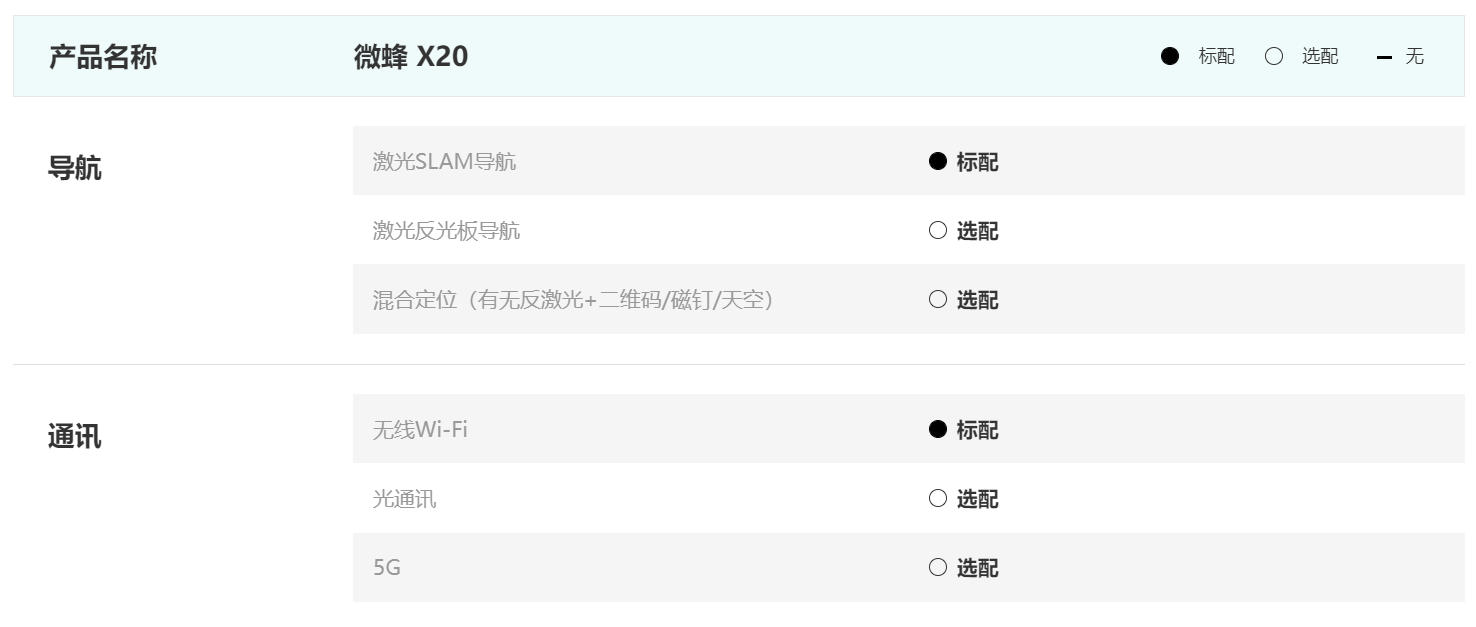Click the hollow circle in the 光通讯 row
Viewport: 1476px width, 627px height.
[x=937, y=498]
